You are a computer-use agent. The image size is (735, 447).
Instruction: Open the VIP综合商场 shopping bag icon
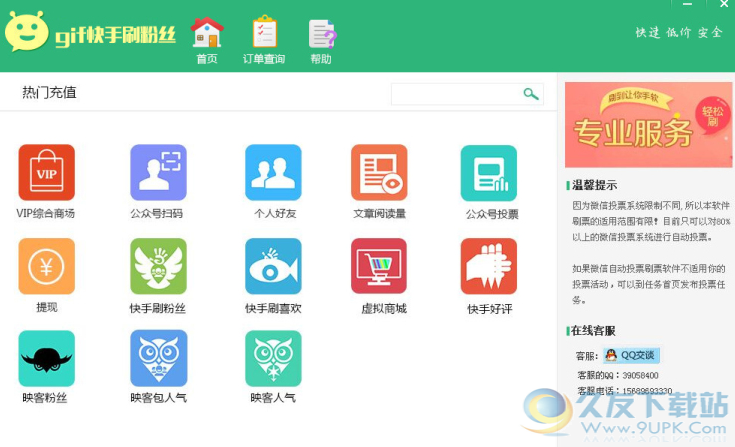tap(46, 172)
